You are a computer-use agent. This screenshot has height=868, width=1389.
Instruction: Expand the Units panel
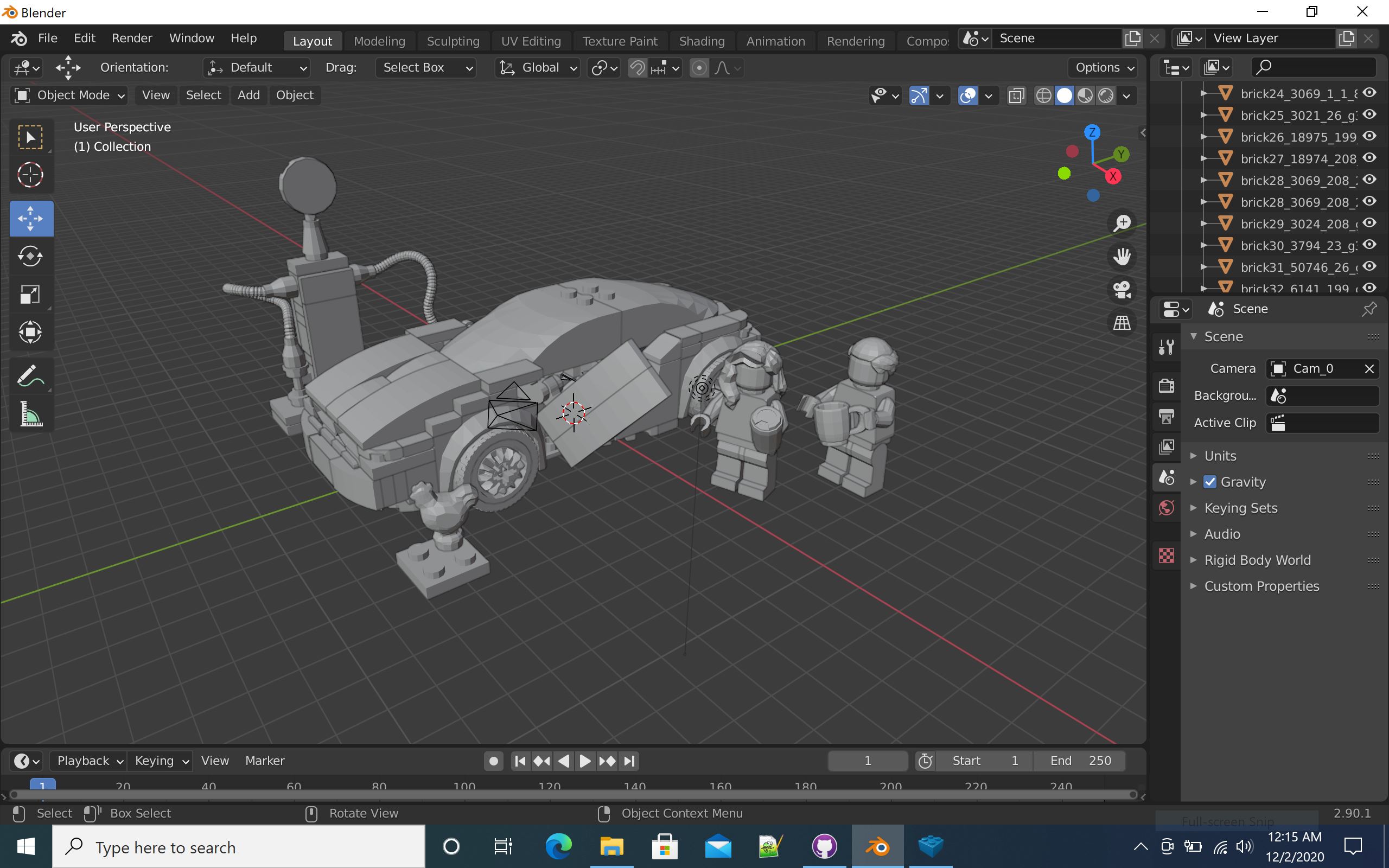pyautogui.click(x=1220, y=456)
